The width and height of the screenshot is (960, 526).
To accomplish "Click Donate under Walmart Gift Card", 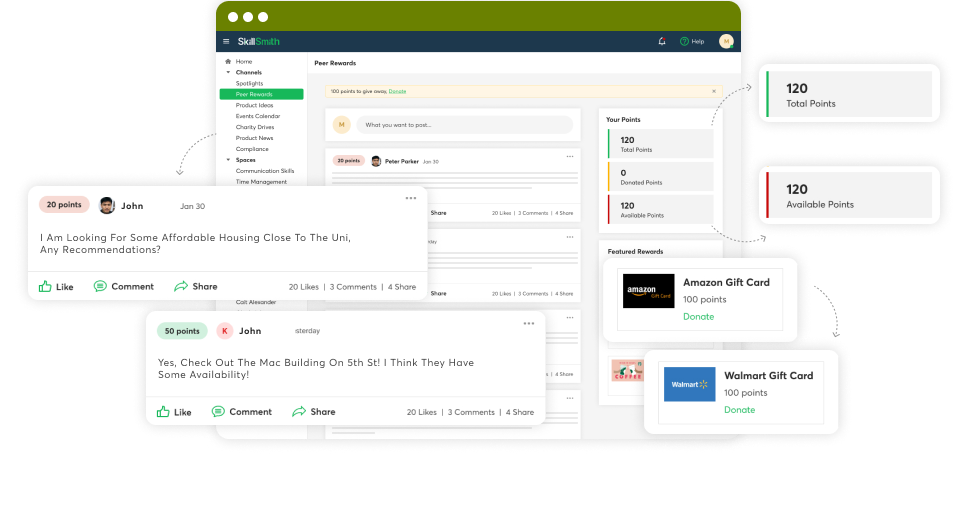I will click(739, 410).
